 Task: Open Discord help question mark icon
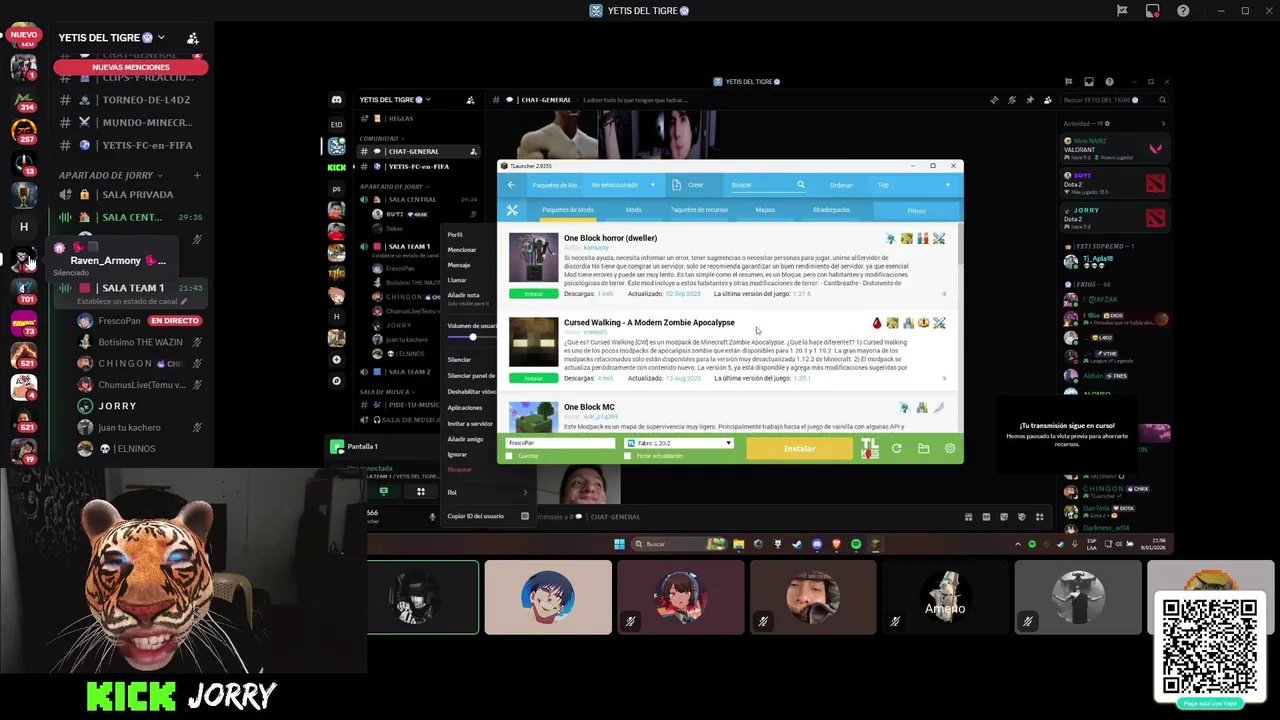[1183, 11]
